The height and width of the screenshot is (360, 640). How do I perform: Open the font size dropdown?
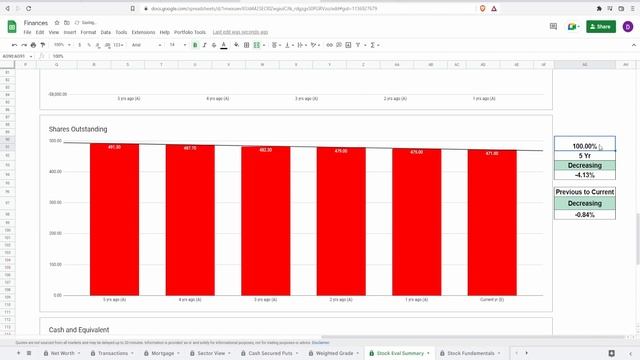tap(178, 45)
